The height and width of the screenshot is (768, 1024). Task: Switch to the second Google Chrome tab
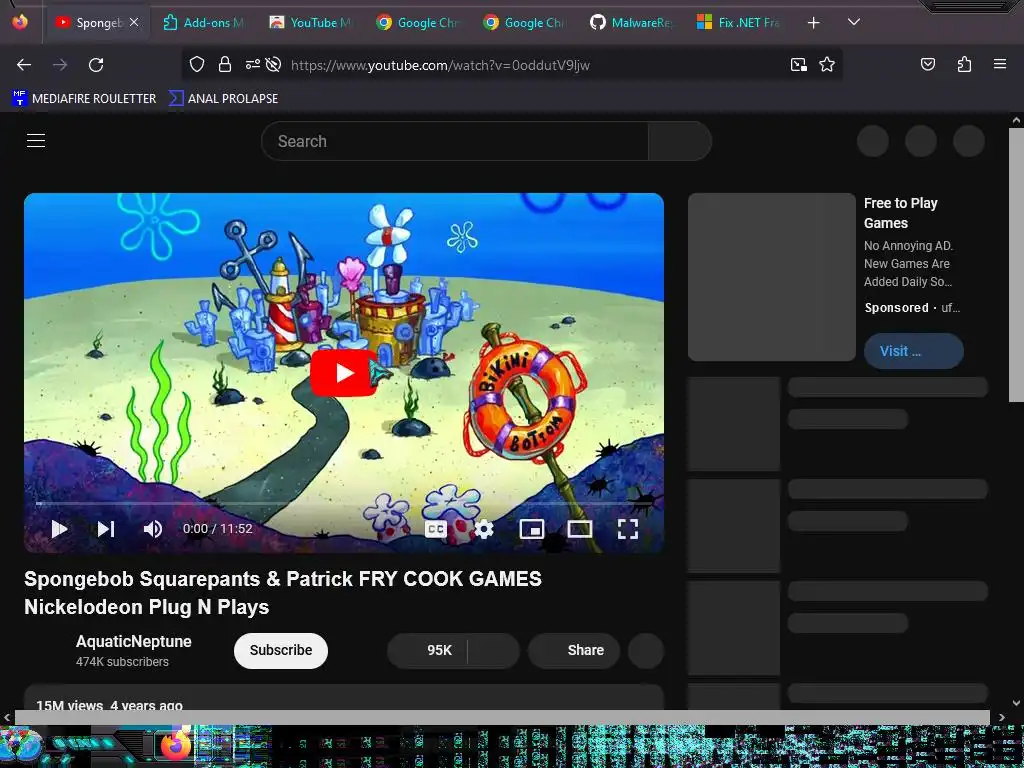point(525,23)
